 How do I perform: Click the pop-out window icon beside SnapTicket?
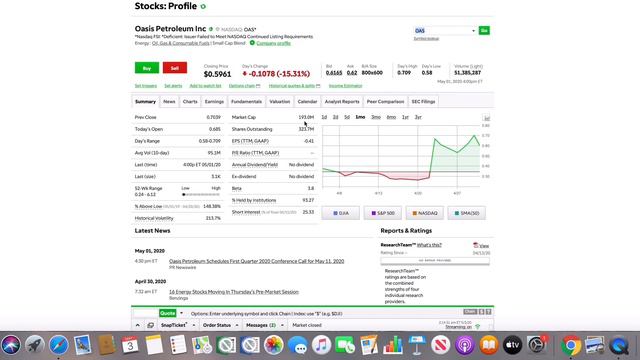pos(150,325)
